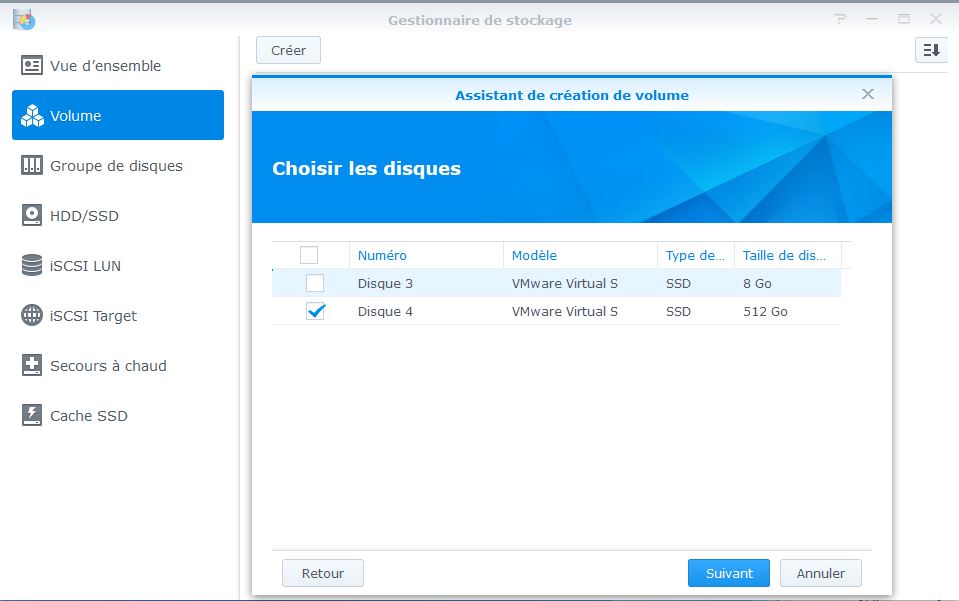This screenshot has width=959, height=601.
Task: Click the Vue d'ensemble overview icon
Action: 32,65
